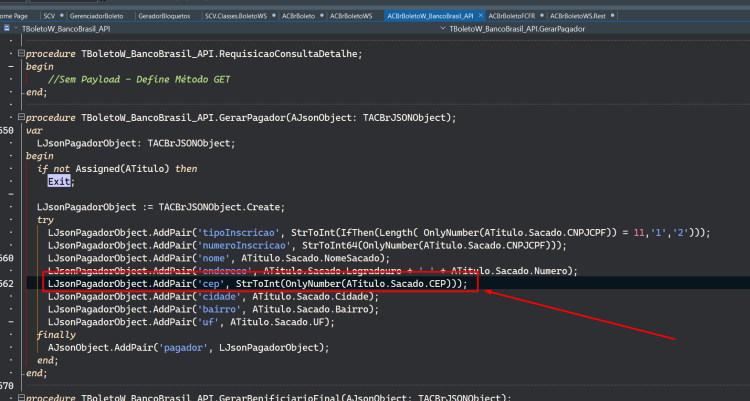Click the 'uf' AddPair line
The width and height of the screenshot is (750, 401).
click(191, 322)
